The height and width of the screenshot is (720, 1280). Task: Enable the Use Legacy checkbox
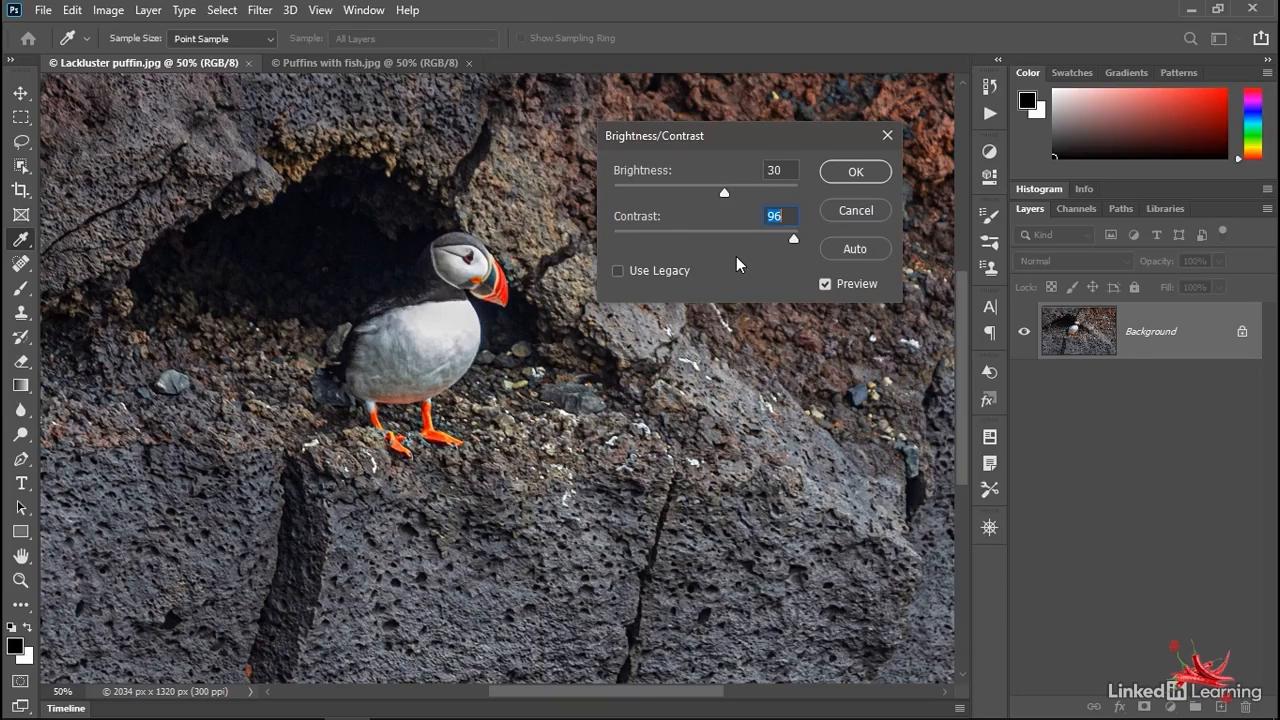coord(618,271)
